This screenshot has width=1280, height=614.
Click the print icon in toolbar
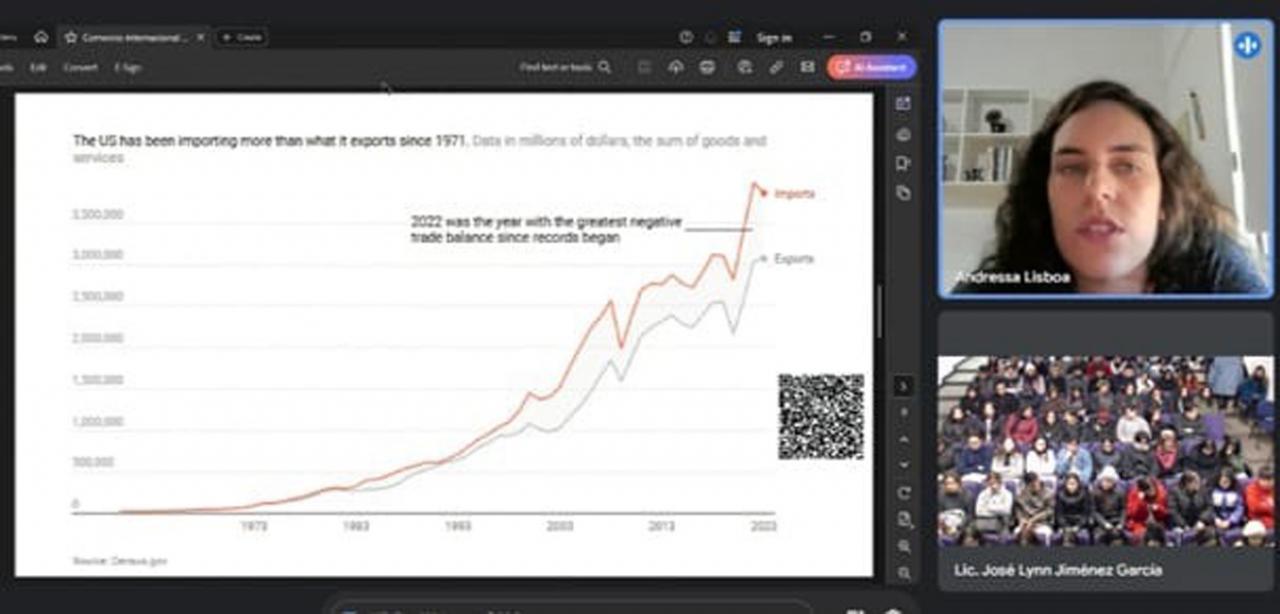(x=708, y=67)
